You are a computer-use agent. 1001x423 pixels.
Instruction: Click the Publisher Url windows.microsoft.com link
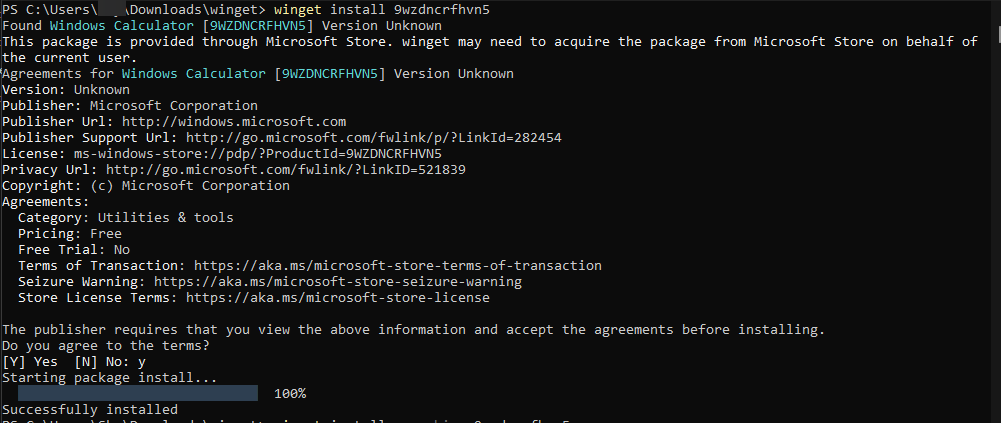click(x=234, y=122)
